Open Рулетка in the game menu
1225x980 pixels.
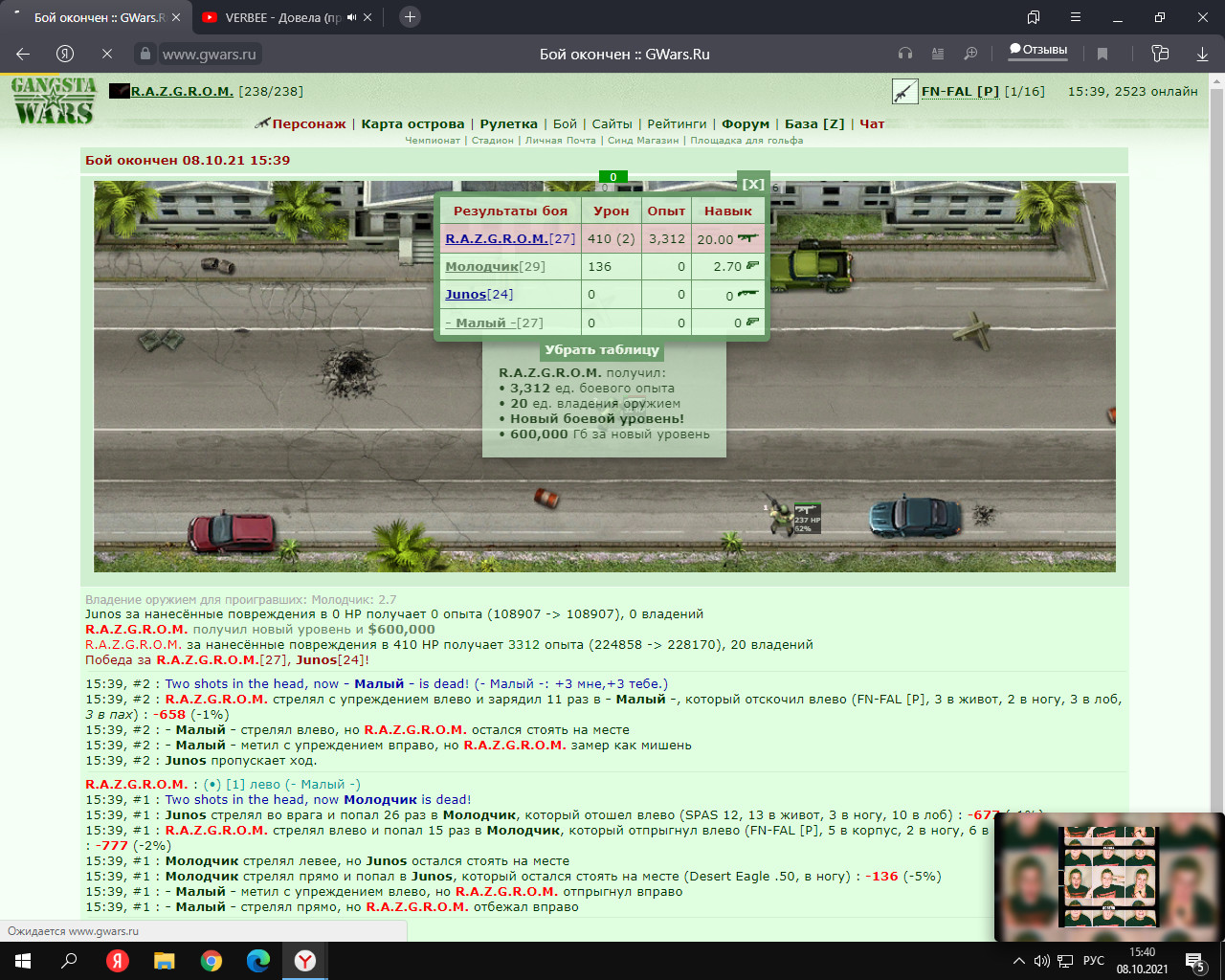point(508,123)
